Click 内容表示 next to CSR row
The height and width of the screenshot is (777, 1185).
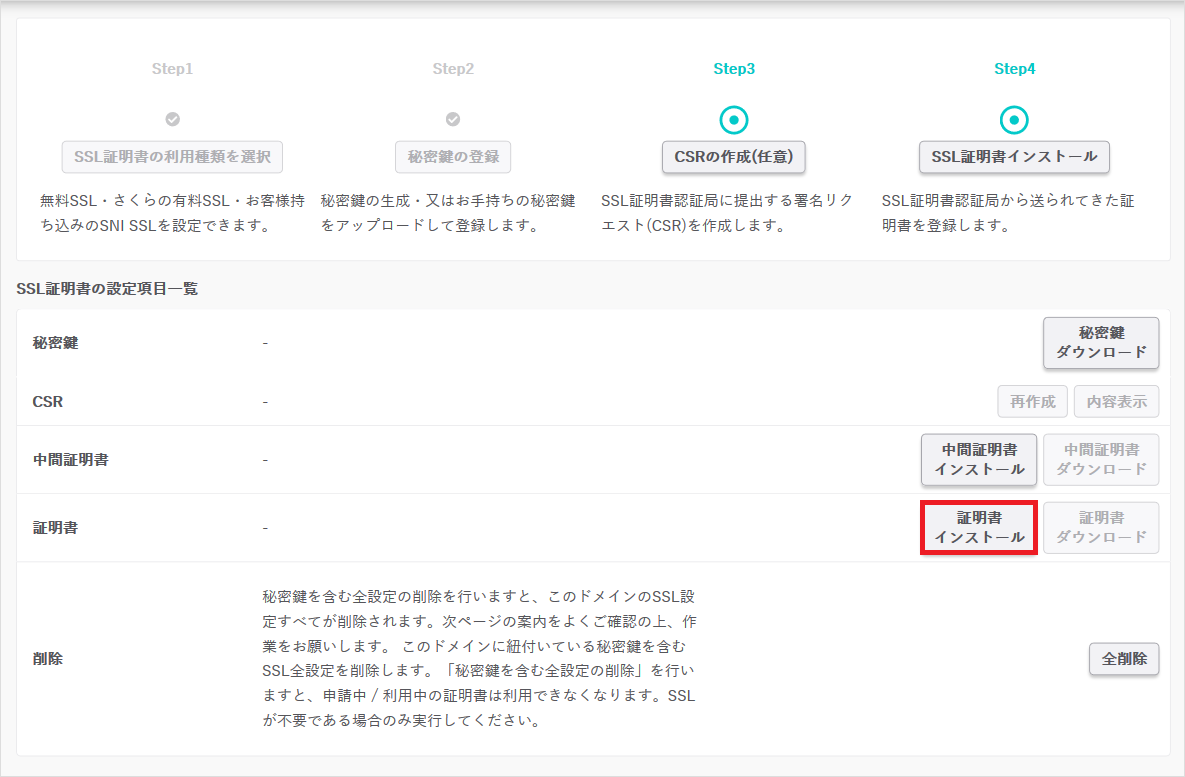click(1116, 401)
